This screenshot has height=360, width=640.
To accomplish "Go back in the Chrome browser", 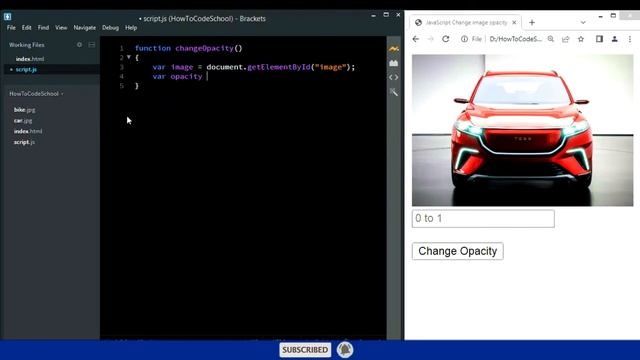I will (416, 39).
